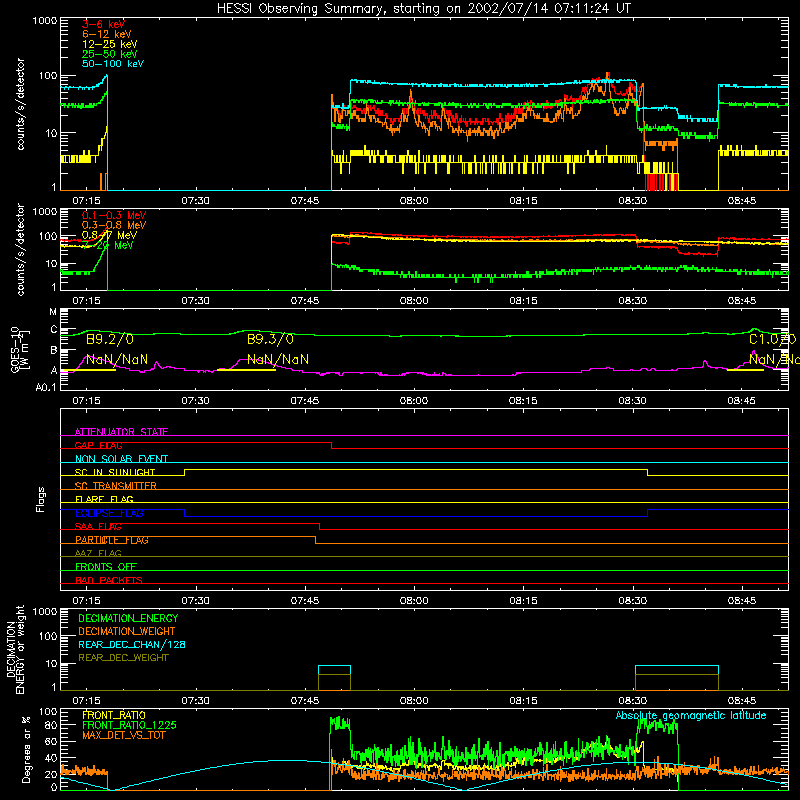Click the C1.0/0 flare annotation
800x800 pixels.
(772, 339)
